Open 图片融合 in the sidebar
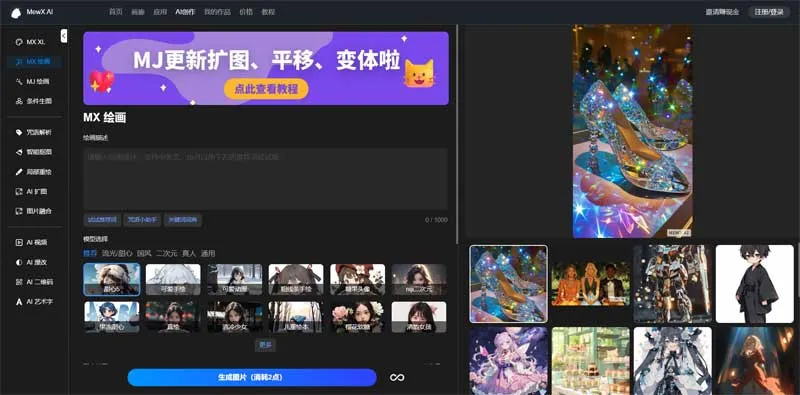This screenshot has height=395, width=800. pyautogui.click(x=34, y=211)
